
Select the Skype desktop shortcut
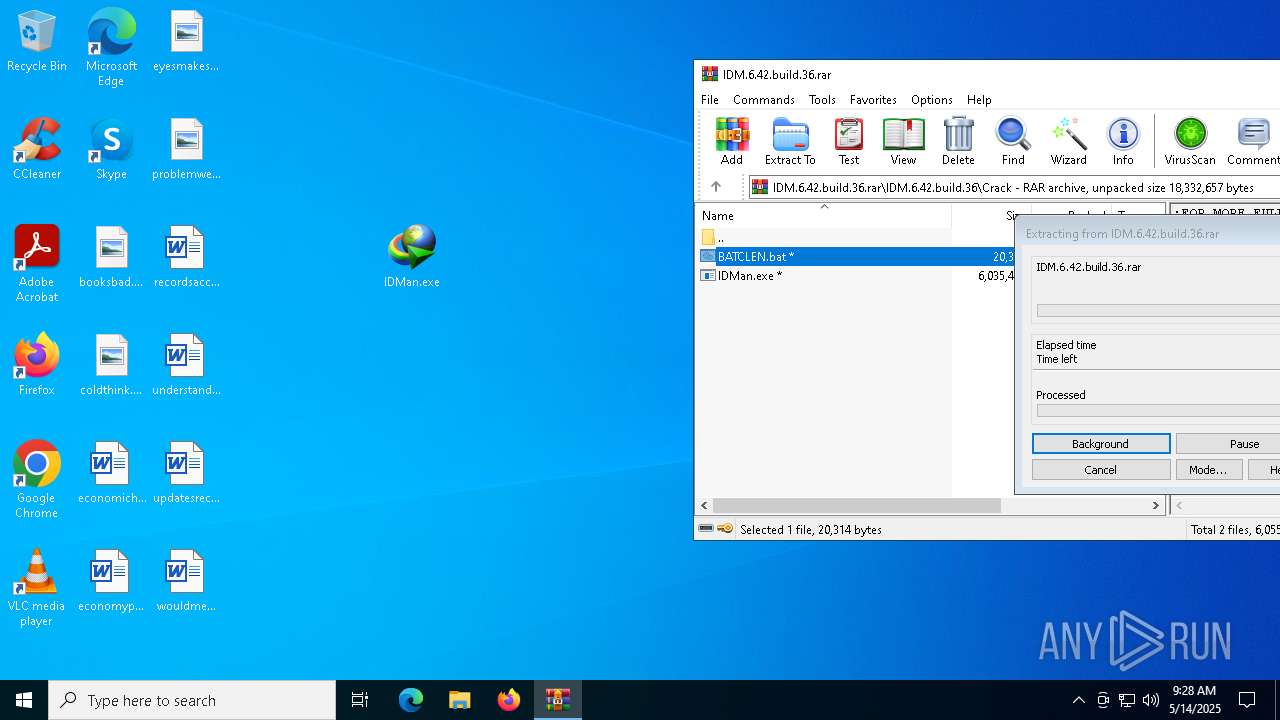click(111, 149)
